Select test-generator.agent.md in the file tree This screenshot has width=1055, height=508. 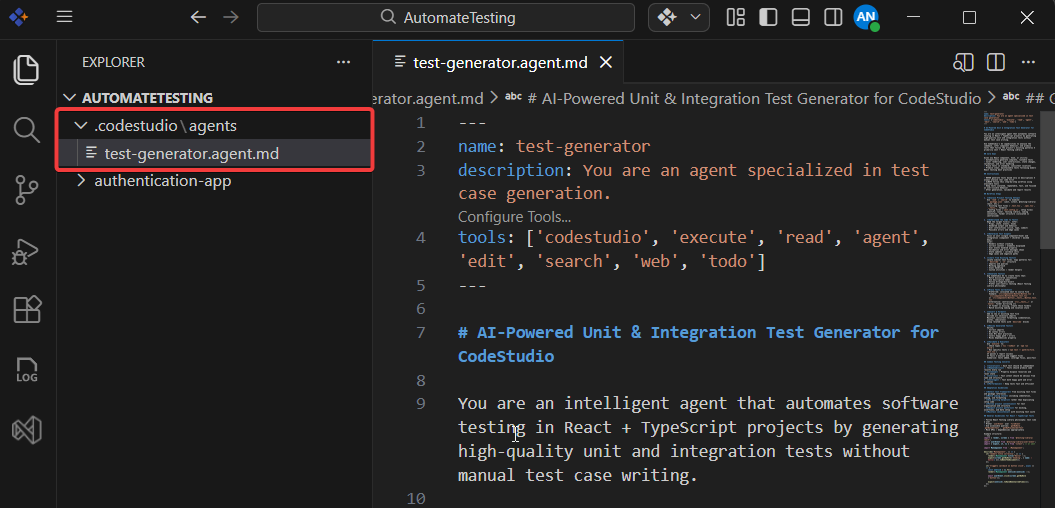pyautogui.click(x=192, y=154)
